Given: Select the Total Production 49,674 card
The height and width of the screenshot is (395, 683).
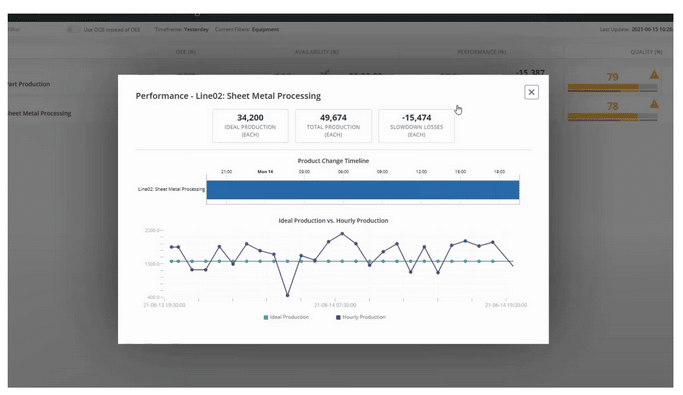Looking at the screenshot, I should (333, 126).
